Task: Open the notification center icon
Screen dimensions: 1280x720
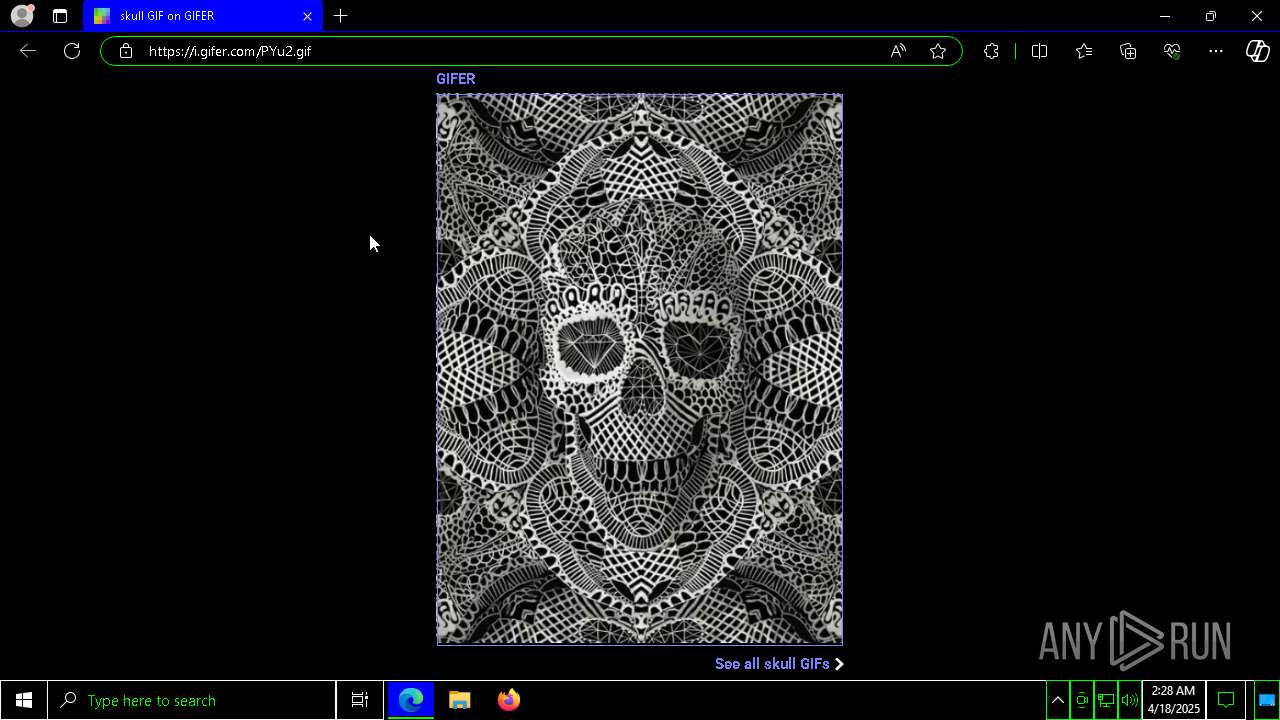Action: click(1226, 700)
